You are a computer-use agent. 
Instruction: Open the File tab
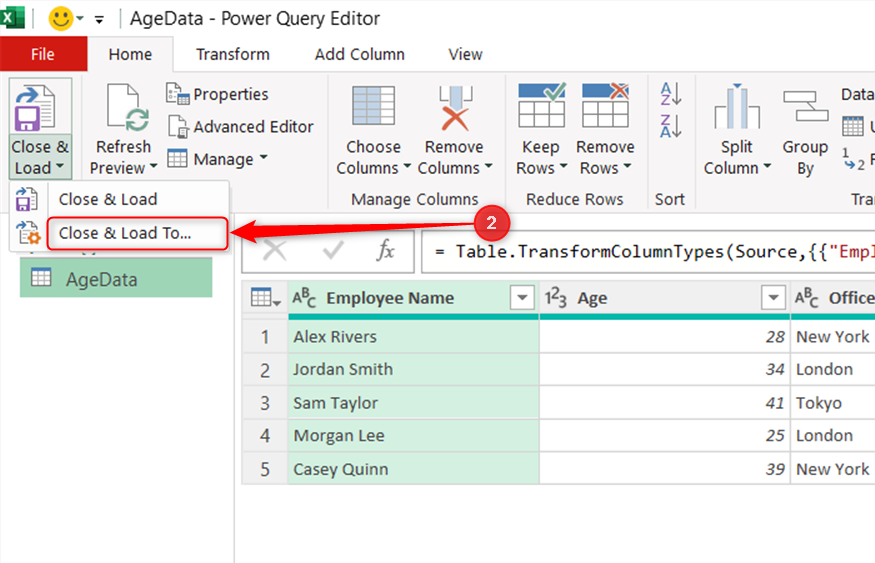(x=43, y=54)
